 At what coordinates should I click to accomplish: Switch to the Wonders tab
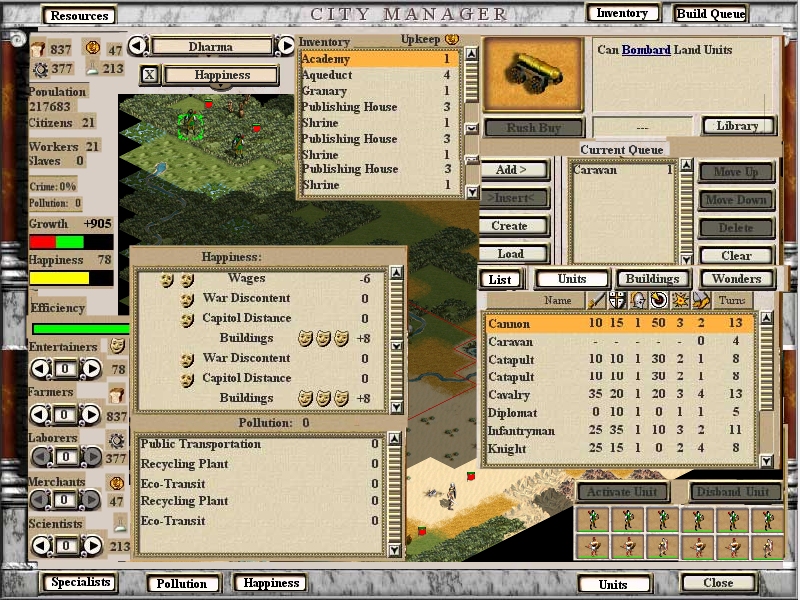click(736, 279)
